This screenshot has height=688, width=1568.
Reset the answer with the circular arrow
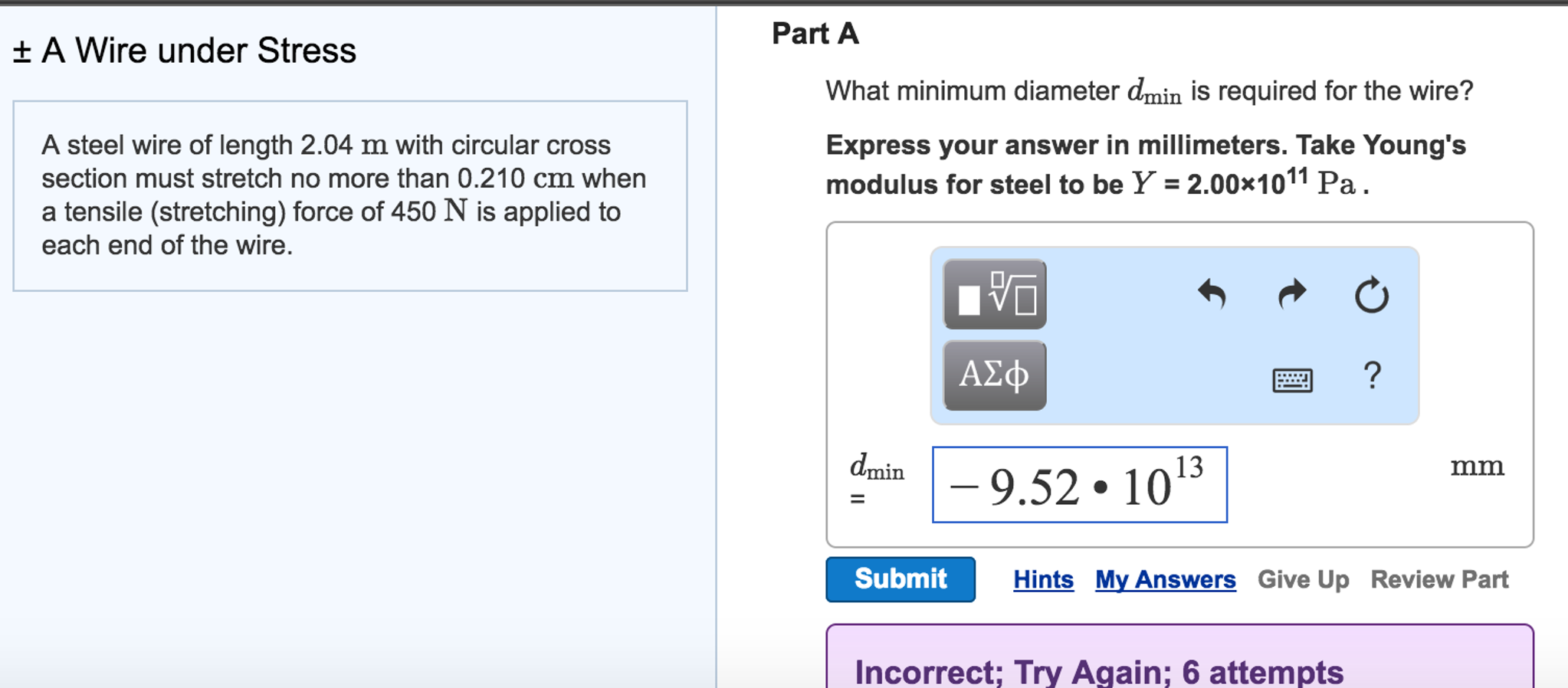[x=1371, y=295]
